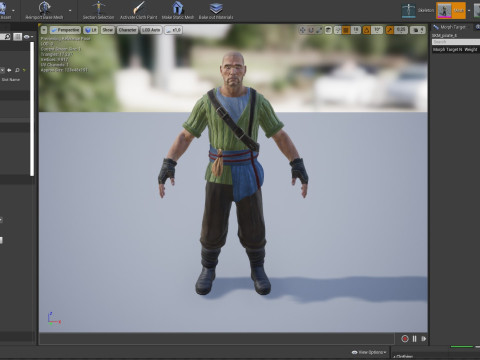The height and width of the screenshot is (360, 480).
Task: Open the LOD Auto menu
Action: coord(151,30)
